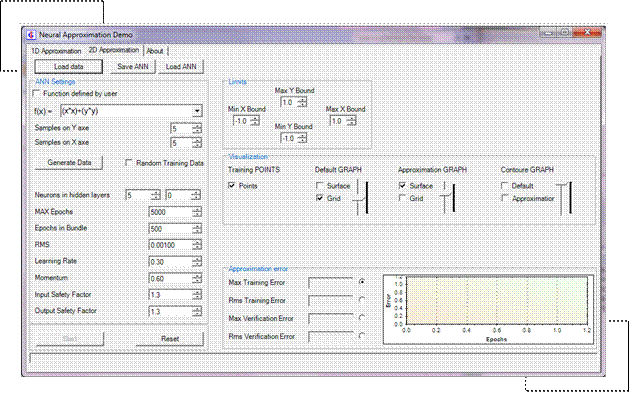Click the Learning Rate value field
This screenshot has width=630, height=393.
[x=171, y=262]
